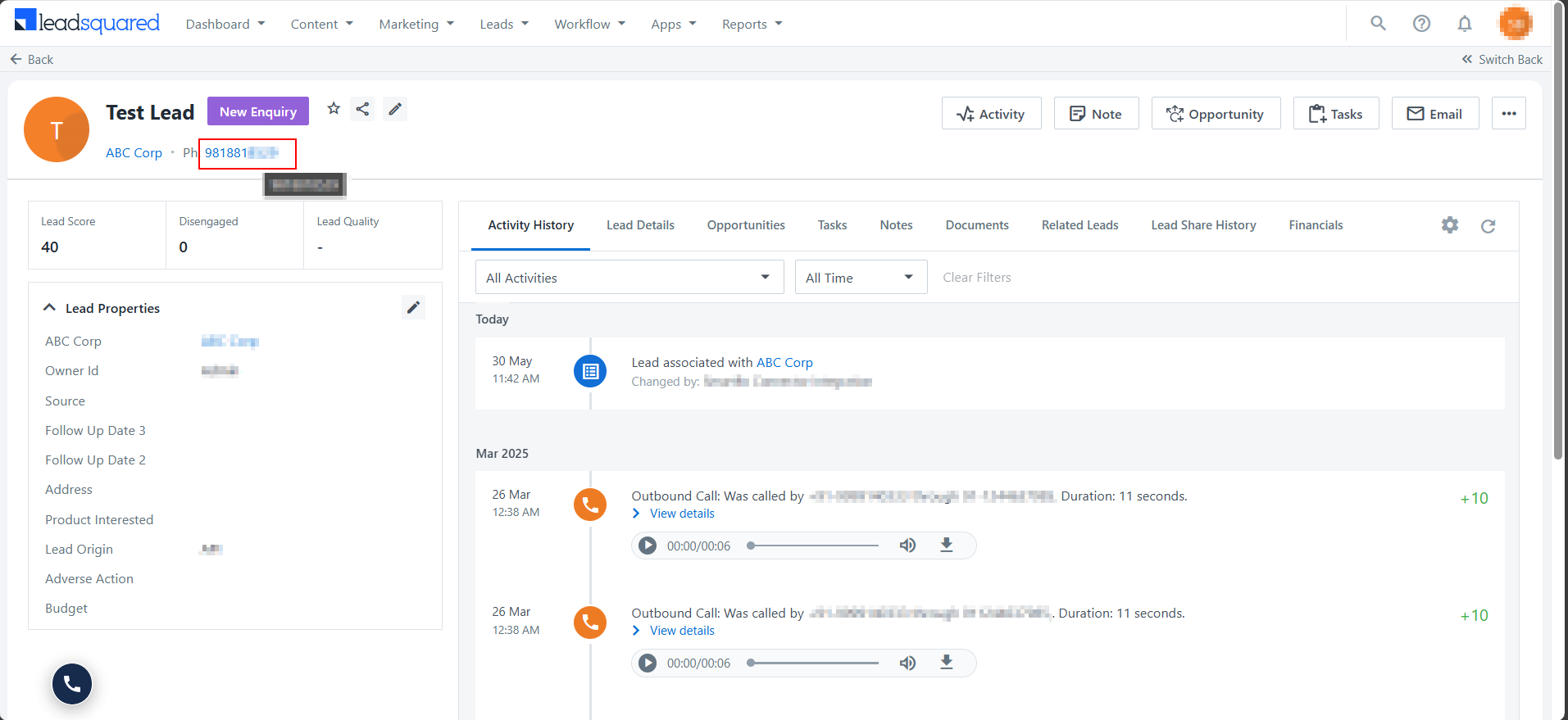This screenshot has height=720, width=1568.
Task: Click the lead phone number link
Action: coord(242,153)
